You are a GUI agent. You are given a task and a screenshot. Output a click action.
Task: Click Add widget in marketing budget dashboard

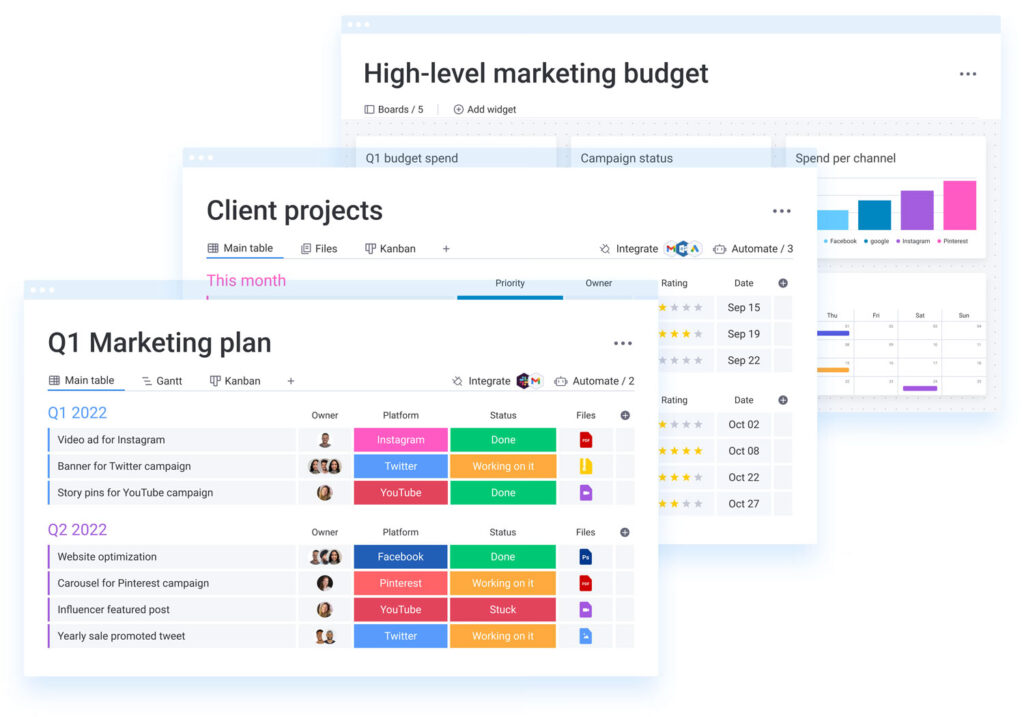pyautogui.click(x=485, y=110)
